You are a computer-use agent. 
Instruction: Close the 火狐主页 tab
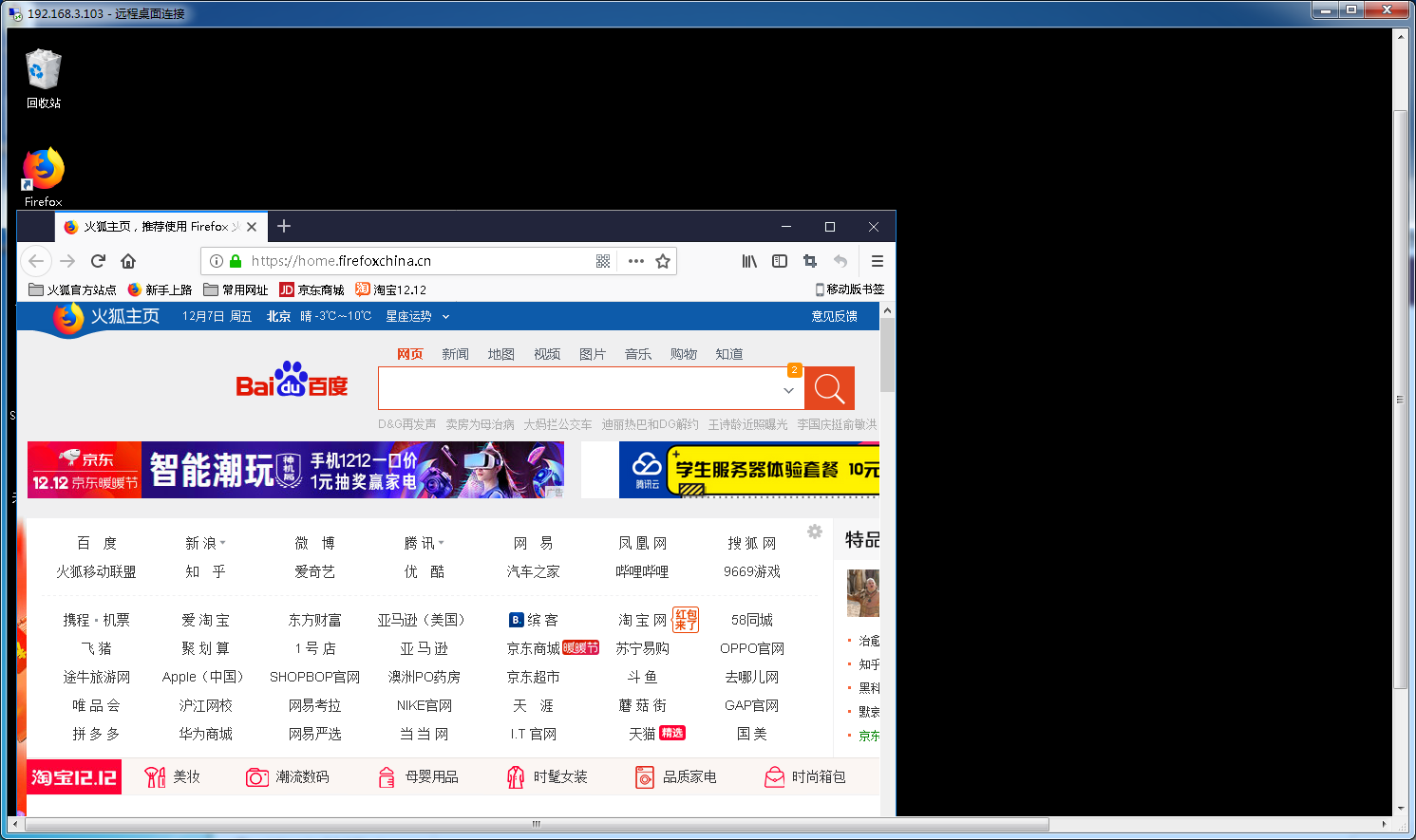252,227
